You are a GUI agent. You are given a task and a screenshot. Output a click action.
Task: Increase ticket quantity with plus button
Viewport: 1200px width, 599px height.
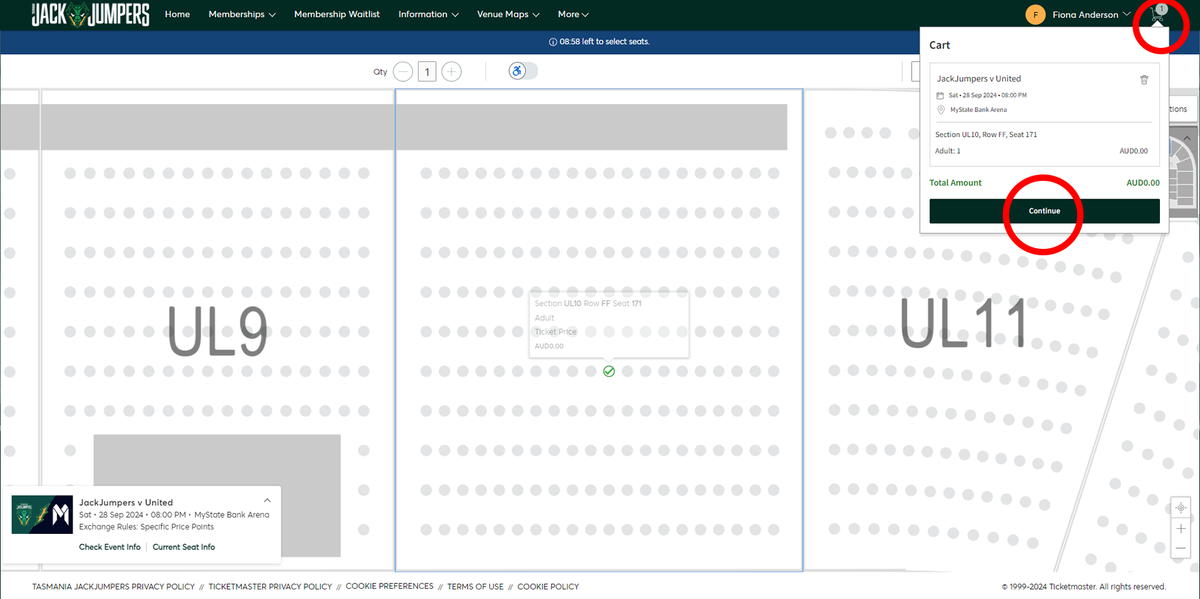[x=452, y=71]
